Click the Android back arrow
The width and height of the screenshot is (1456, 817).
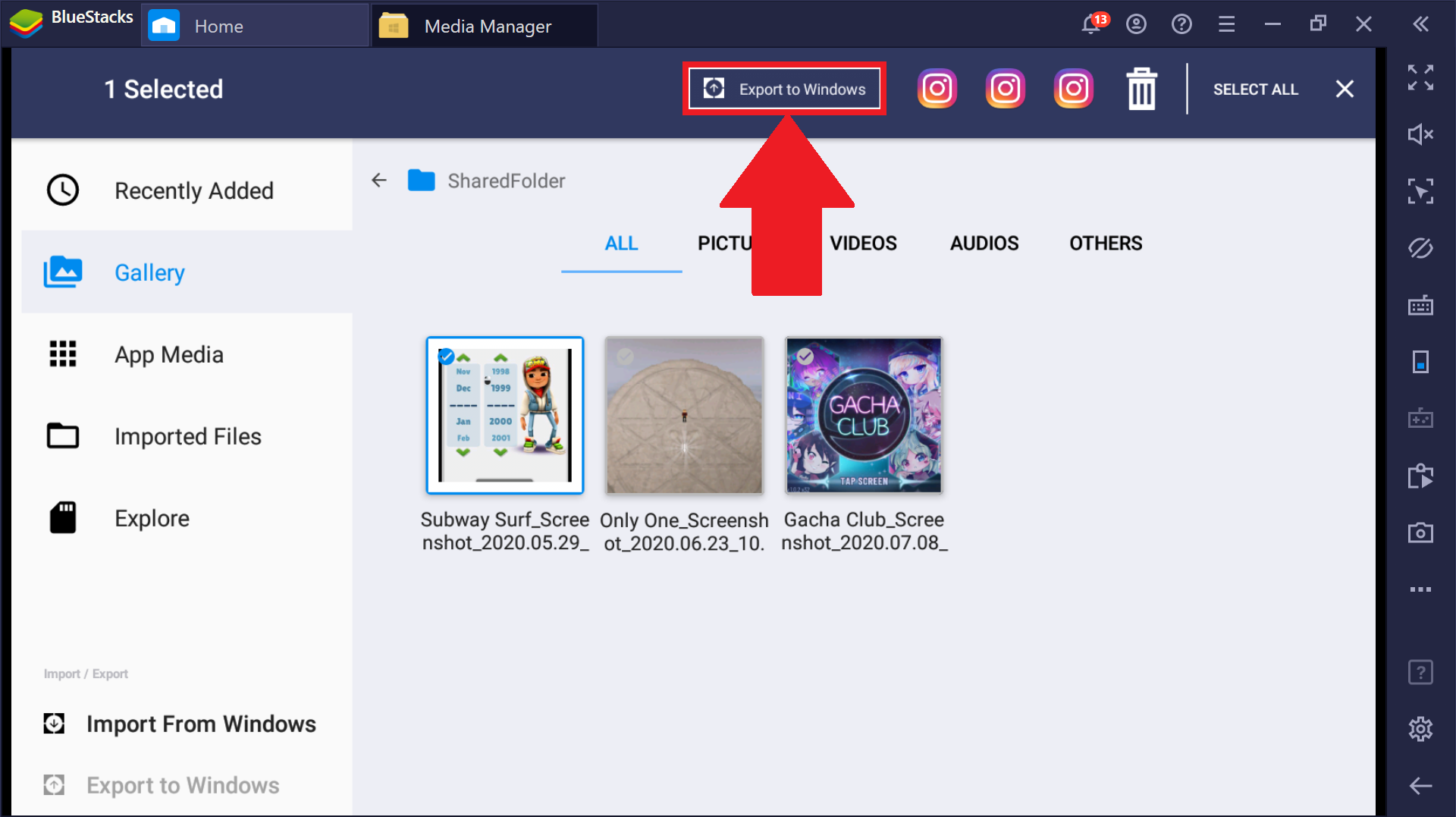1420,786
